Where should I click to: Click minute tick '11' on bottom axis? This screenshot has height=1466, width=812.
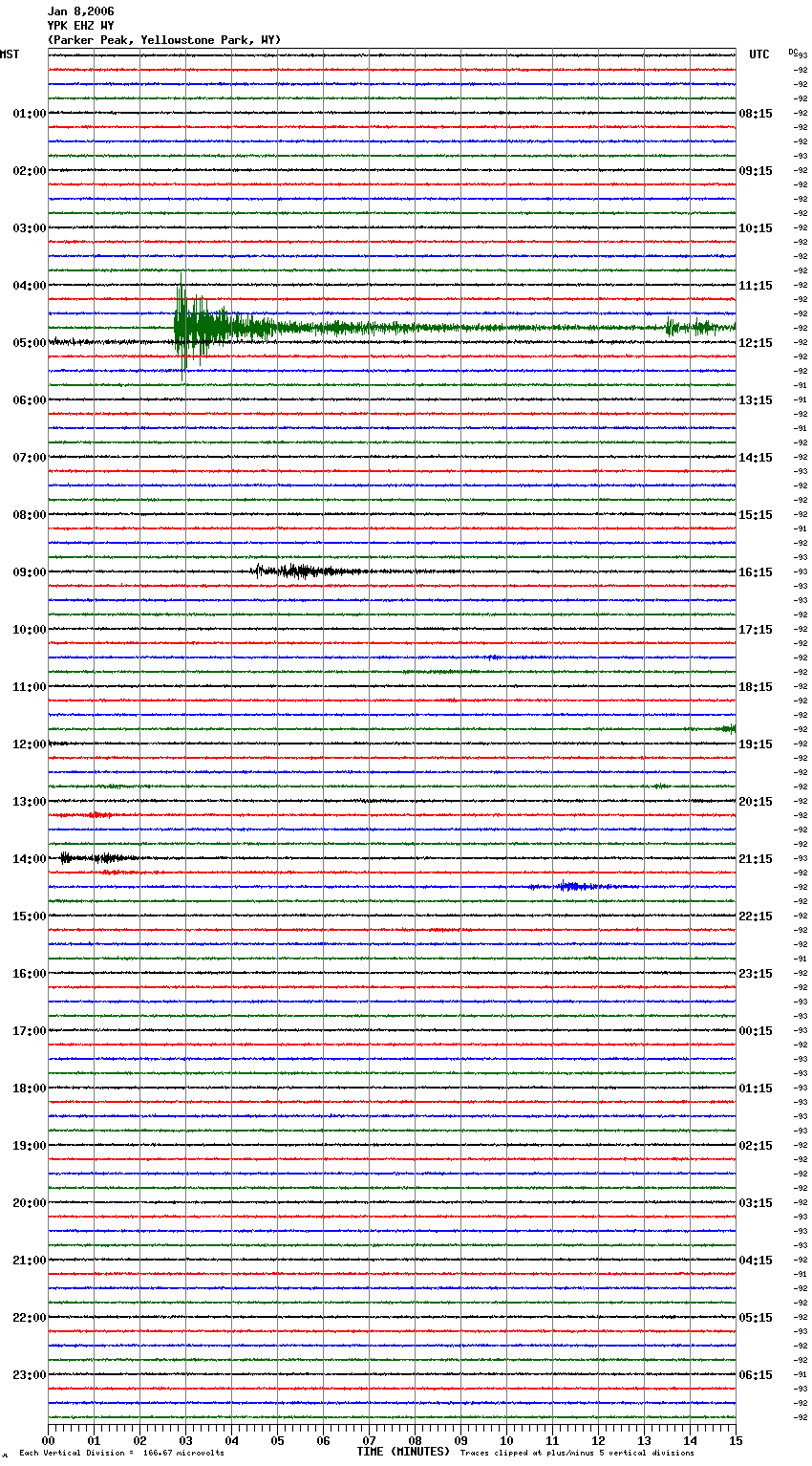[x=552, y=1440]
